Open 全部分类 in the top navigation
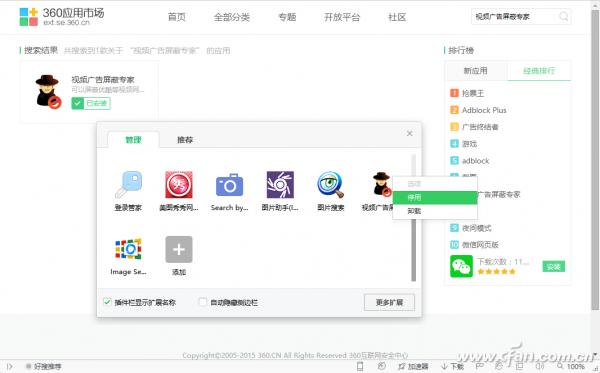This screenshot has width=600, height=373. tap(232, 17)
